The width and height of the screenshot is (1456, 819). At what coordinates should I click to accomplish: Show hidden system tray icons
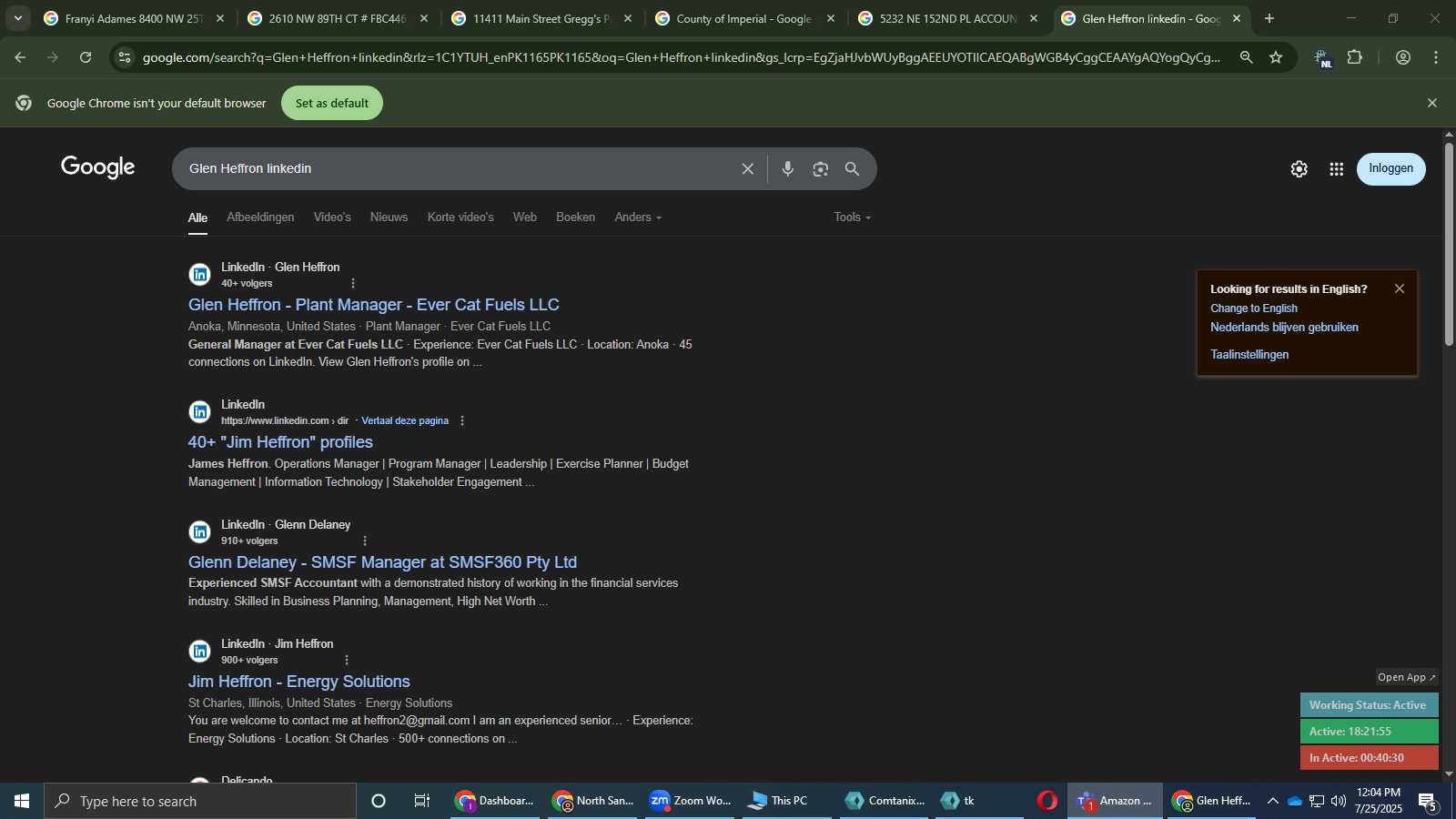(1273, 801)
